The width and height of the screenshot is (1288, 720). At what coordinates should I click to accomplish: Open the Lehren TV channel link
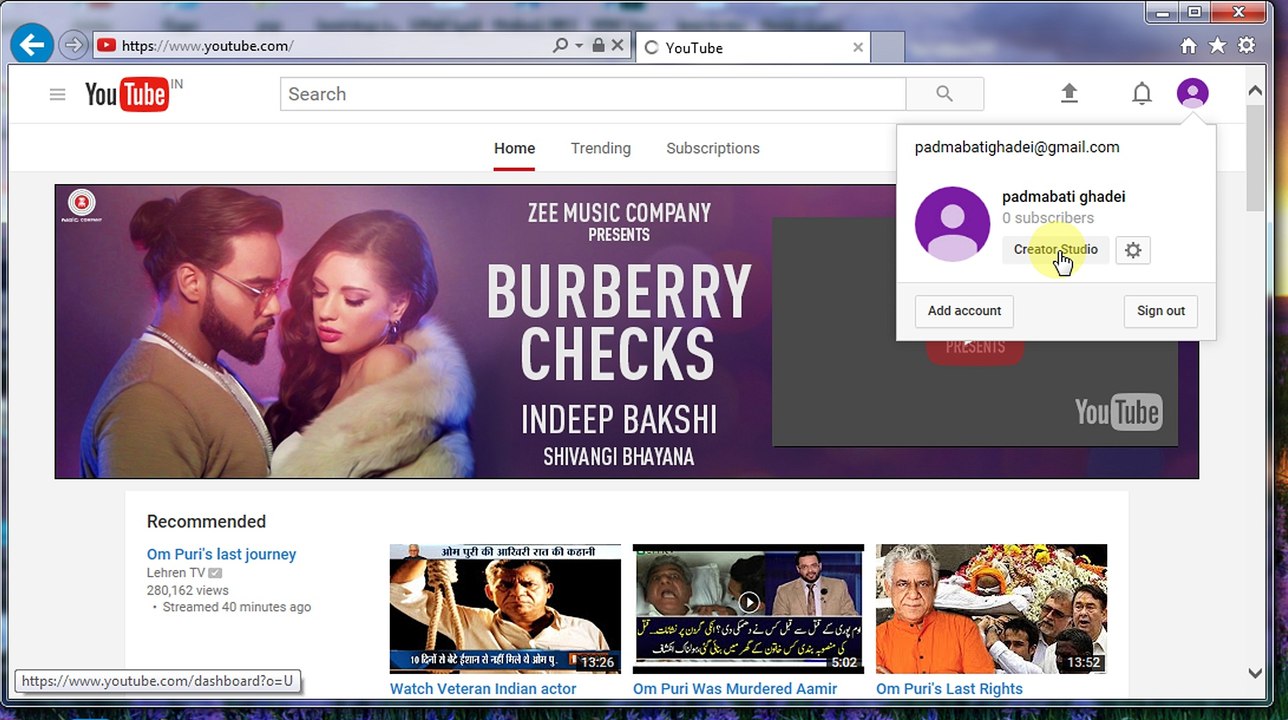click(175, 573)
